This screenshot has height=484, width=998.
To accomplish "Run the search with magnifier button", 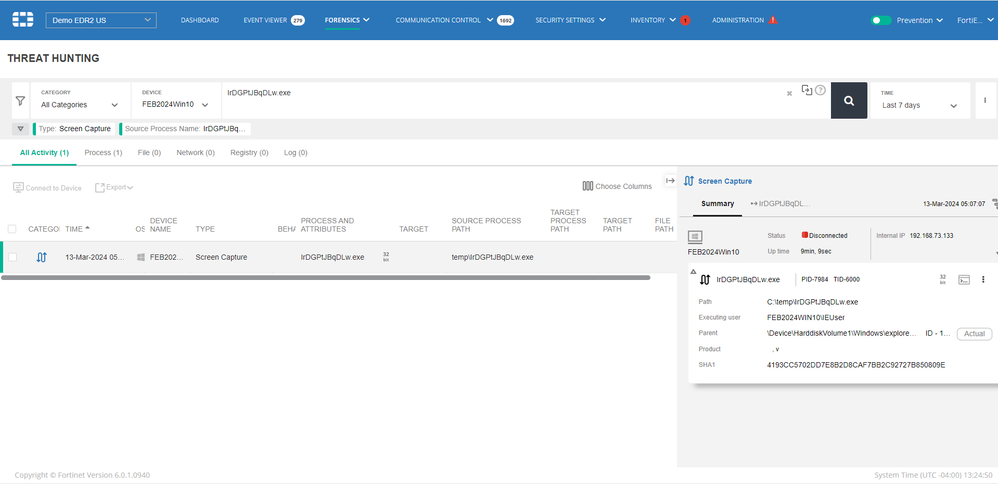I will coord(848,101).
